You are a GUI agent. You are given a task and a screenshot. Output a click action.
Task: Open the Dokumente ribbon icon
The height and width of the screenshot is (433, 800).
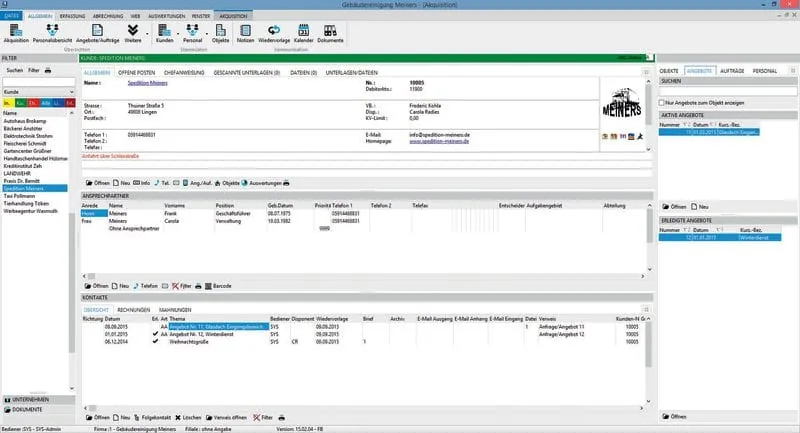[330, 34]
